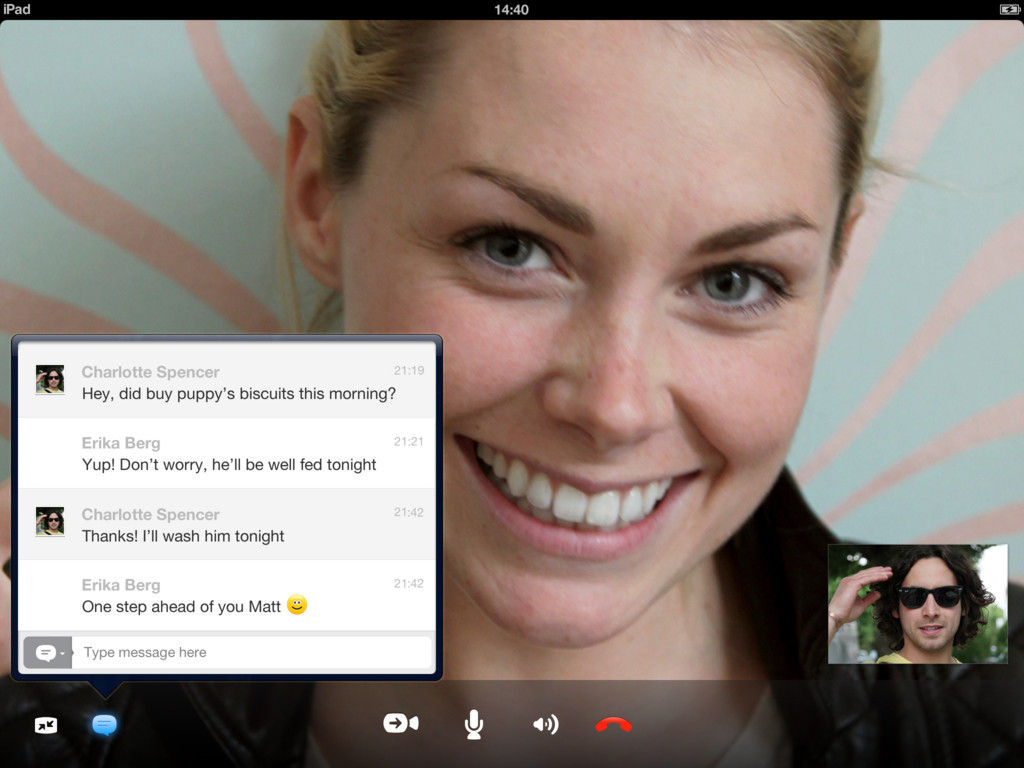Screen dimensions: 1024x768
Task: Tap the iPad label in the status bar
Action: click(x=16, y=9)
